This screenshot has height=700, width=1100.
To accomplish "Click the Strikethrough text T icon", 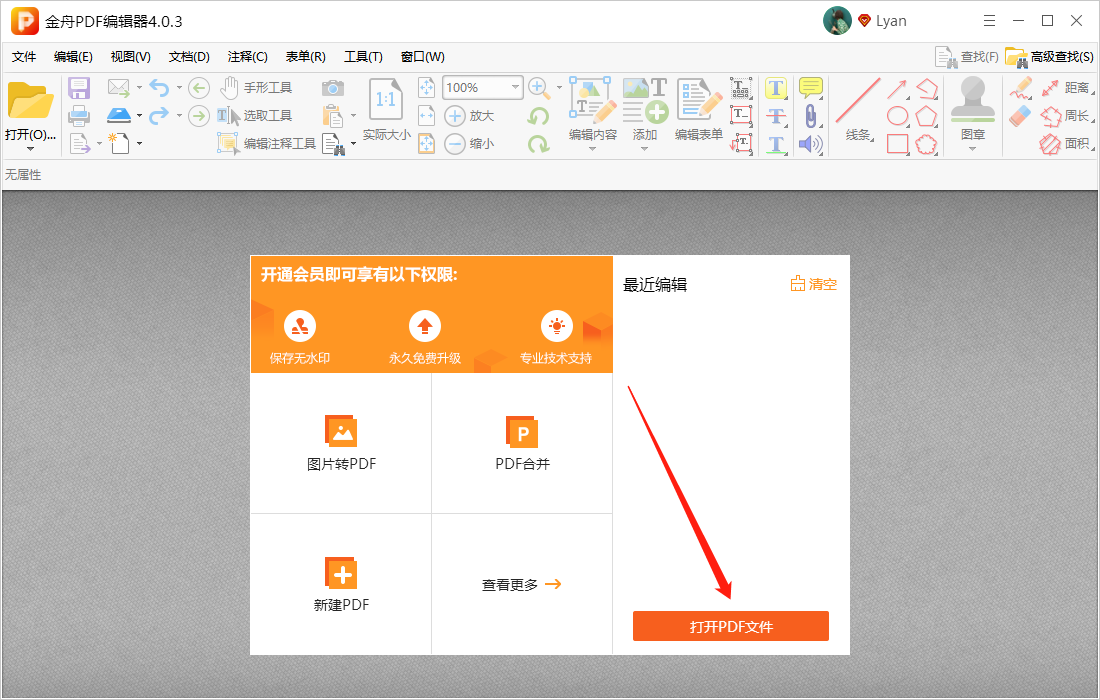I will coord(775,116).
